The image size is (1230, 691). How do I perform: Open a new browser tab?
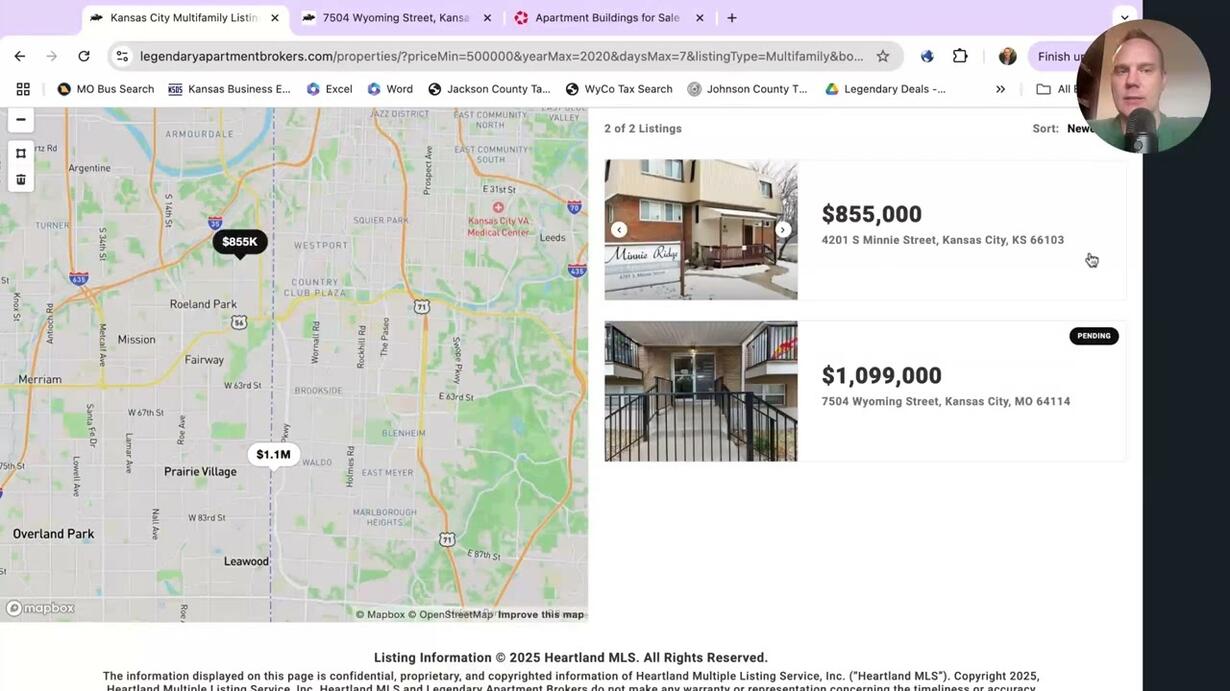732,18
